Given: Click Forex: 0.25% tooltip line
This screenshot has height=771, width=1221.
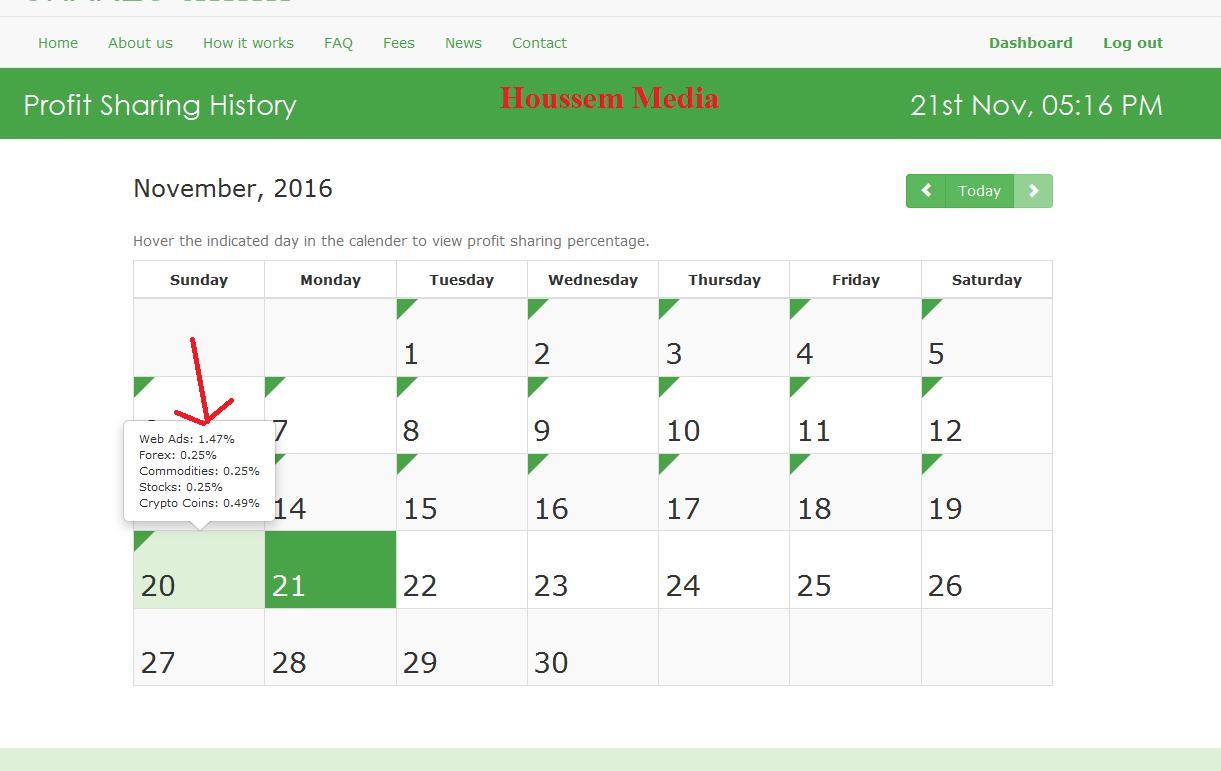Looking at the screenshot, I should pyautogui.click(x=178, y=455).
